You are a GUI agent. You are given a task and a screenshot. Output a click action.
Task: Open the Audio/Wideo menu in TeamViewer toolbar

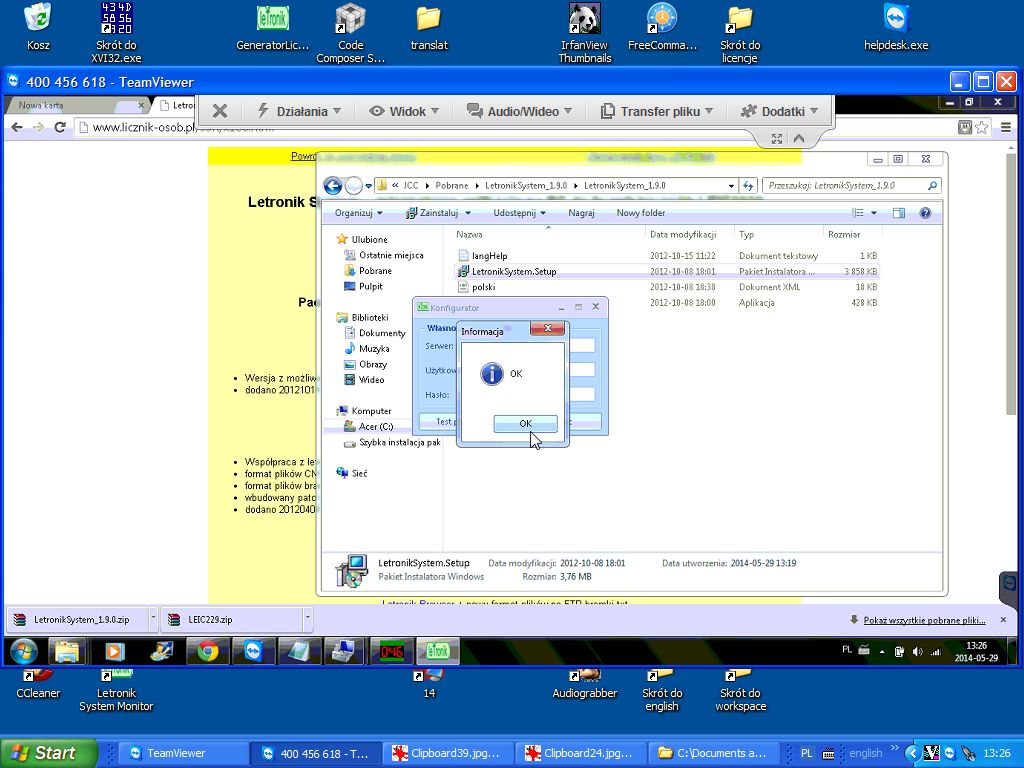519,111
